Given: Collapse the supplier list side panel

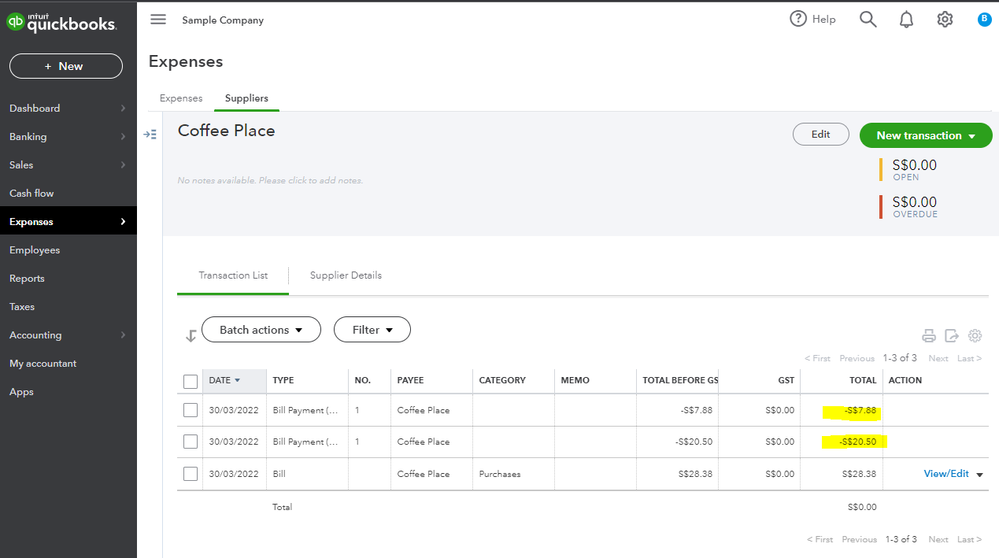Looking at the screenshot, I should pyautogui.click(x=150, y=134).
